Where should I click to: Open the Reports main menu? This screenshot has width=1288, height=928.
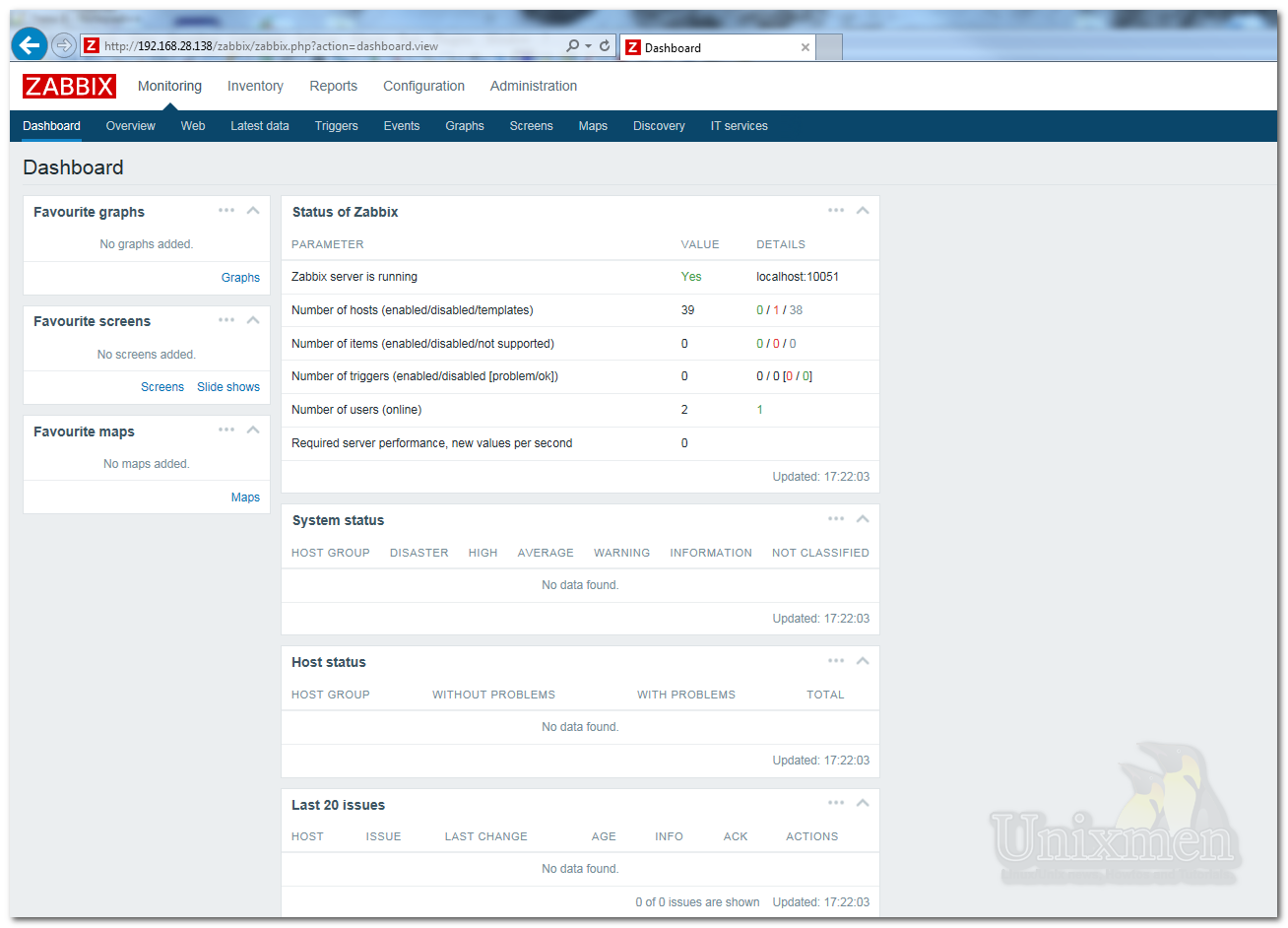click(333, 86)
